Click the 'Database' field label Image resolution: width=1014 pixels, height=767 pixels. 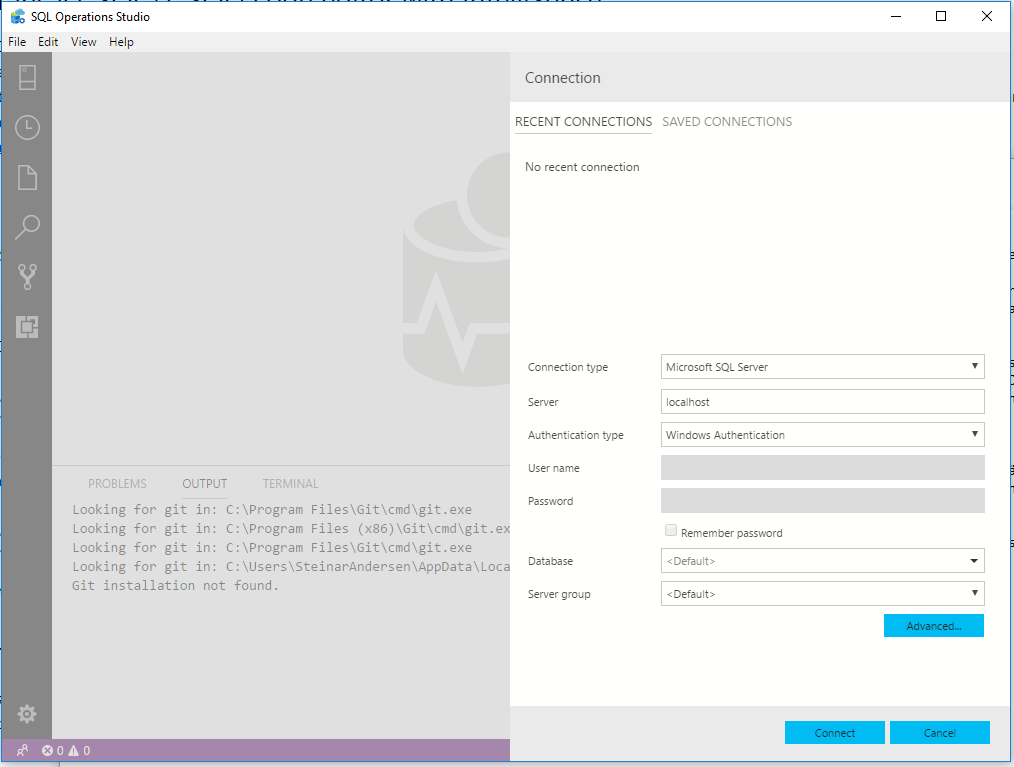click(550, 561)
